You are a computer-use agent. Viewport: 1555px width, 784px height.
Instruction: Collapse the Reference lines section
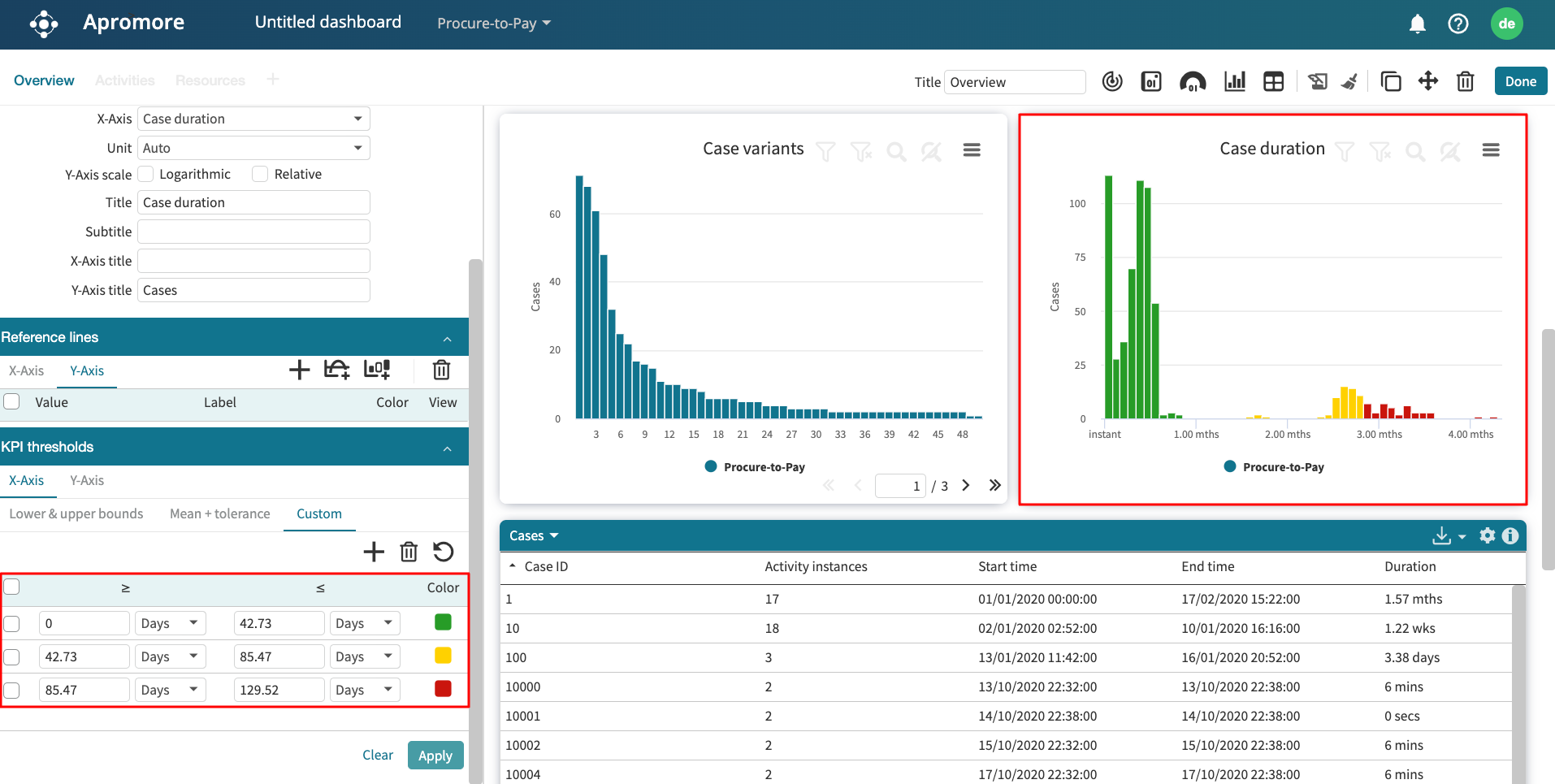click(x=447, y=338)
